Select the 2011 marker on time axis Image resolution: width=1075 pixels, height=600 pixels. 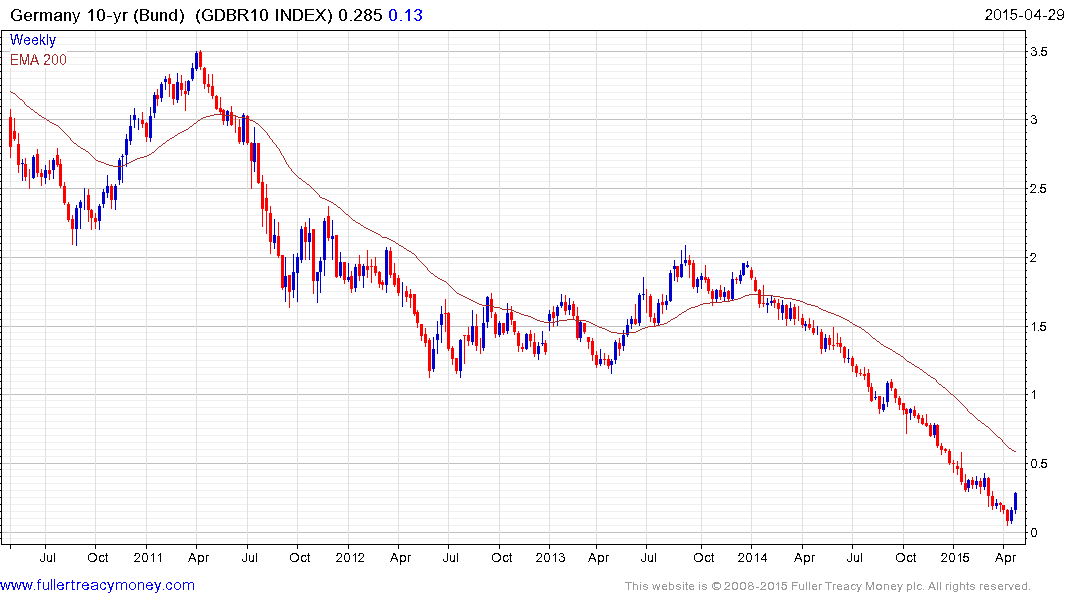147,556
